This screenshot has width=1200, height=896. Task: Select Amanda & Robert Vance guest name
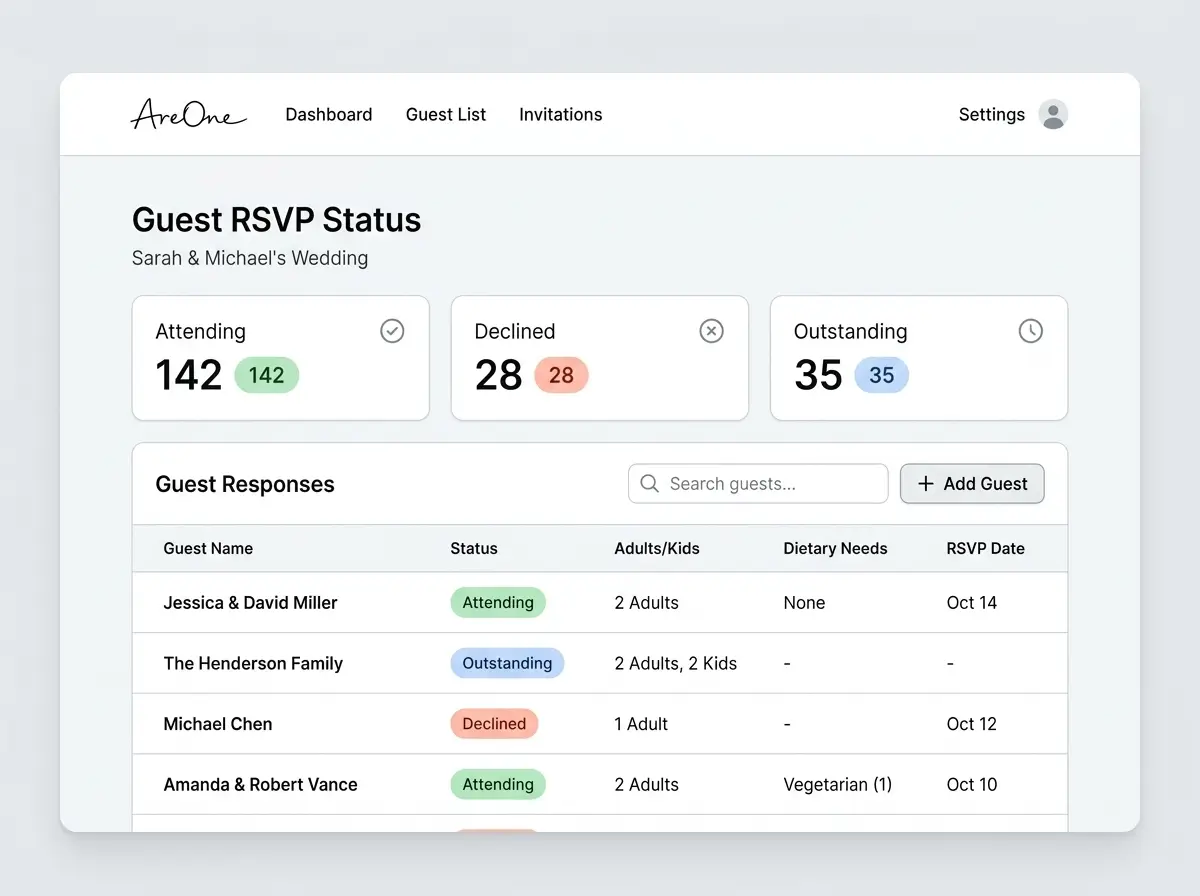pos(261,785)
